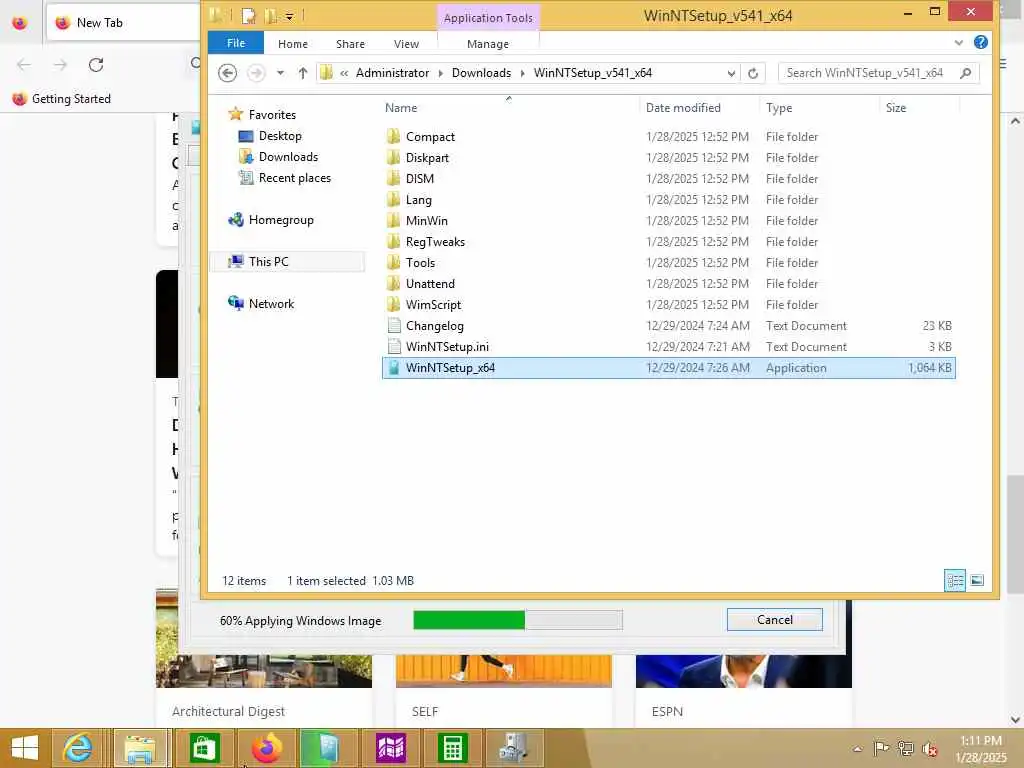Open the Manage tab under Application Tools
The height and width of the screenshot is (768, 1024).
[x=488, y=44]
